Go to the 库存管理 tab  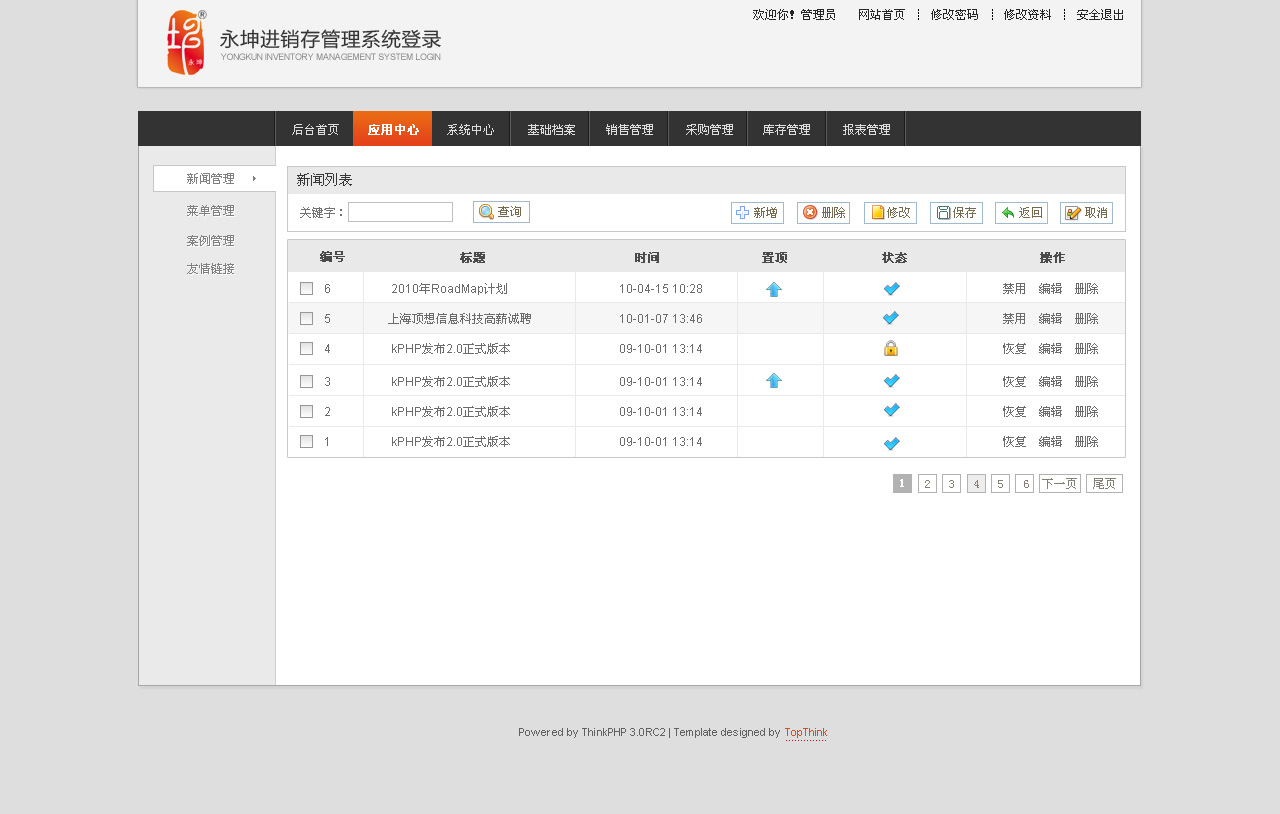click(787, 129)
